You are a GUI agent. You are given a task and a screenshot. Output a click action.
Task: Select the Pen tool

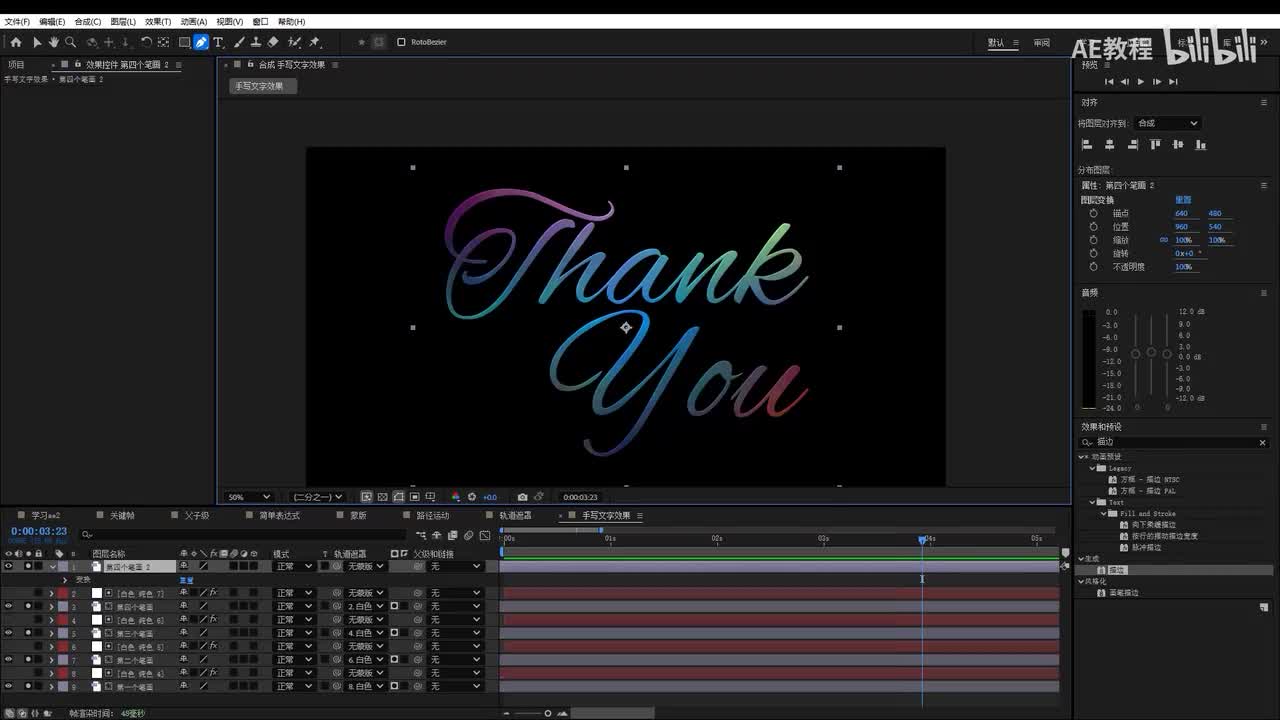[x=201, y=42]
